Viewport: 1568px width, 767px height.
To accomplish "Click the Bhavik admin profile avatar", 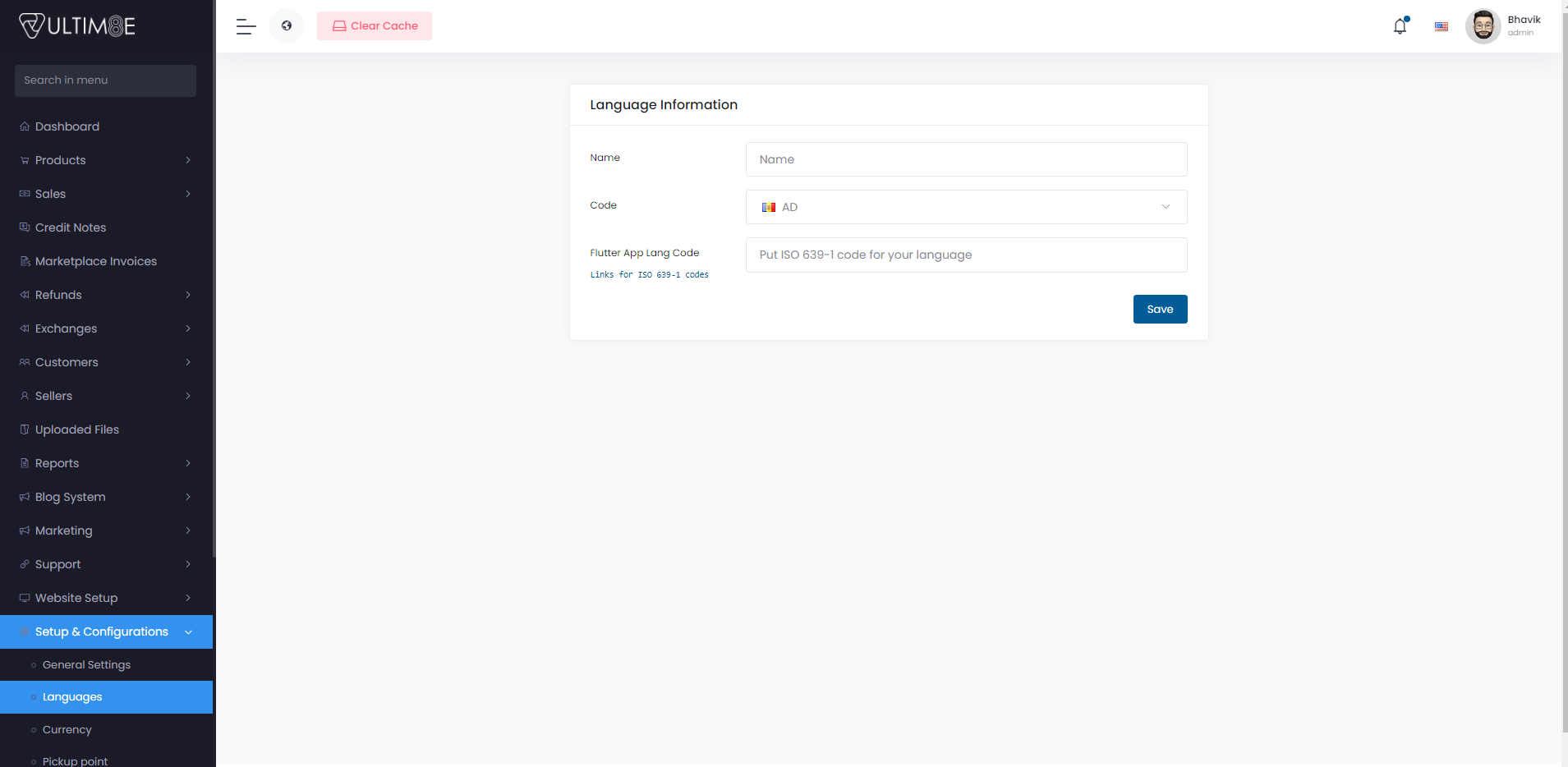I will (1483, 26).
